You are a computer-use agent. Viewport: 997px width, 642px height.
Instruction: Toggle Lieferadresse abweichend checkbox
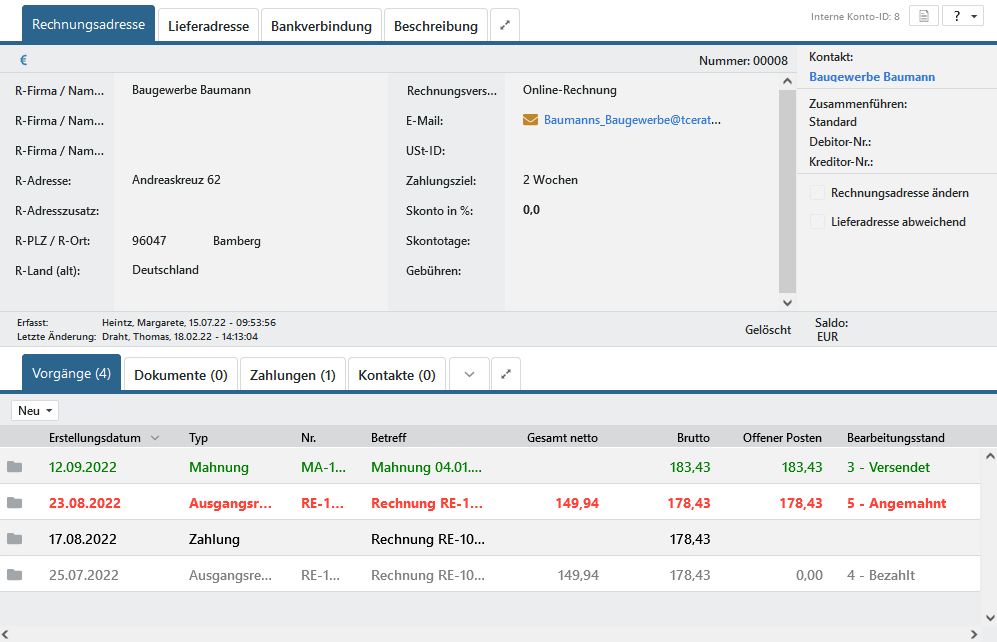[x=817, y=221]
